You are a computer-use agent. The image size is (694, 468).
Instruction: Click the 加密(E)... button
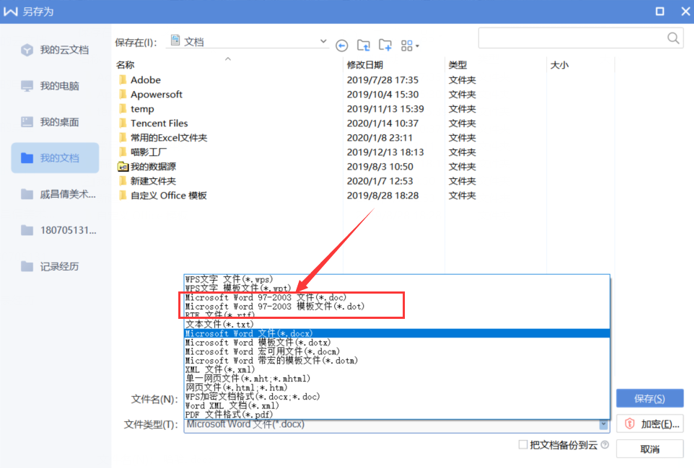pos(649,424)
